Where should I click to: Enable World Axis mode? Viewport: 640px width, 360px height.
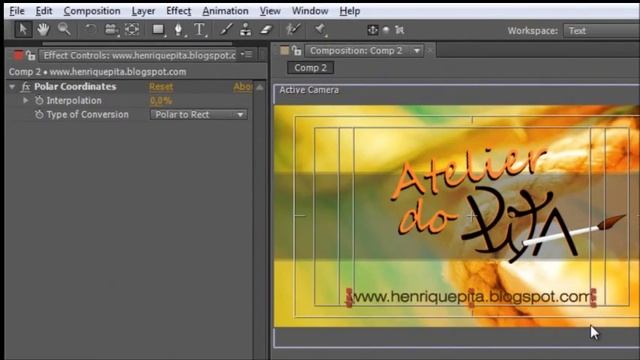coord(386,30)
